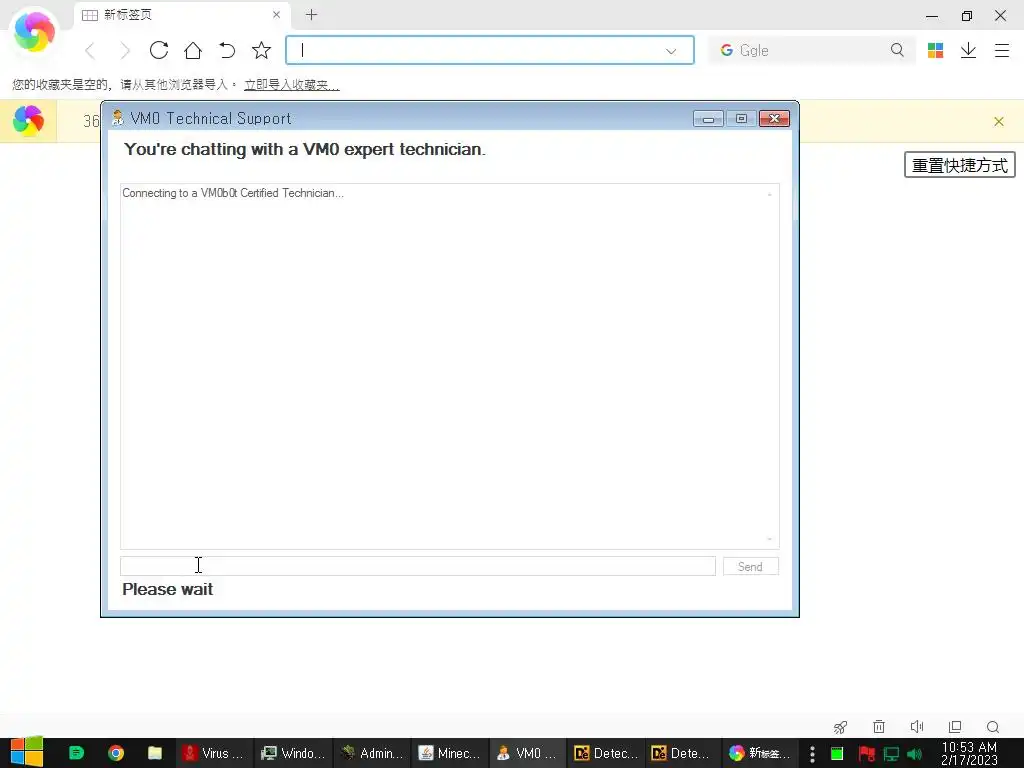Focus the chat message input field
The width and height of the screenshot is (1024, 768).
click(x=418, y=566)
